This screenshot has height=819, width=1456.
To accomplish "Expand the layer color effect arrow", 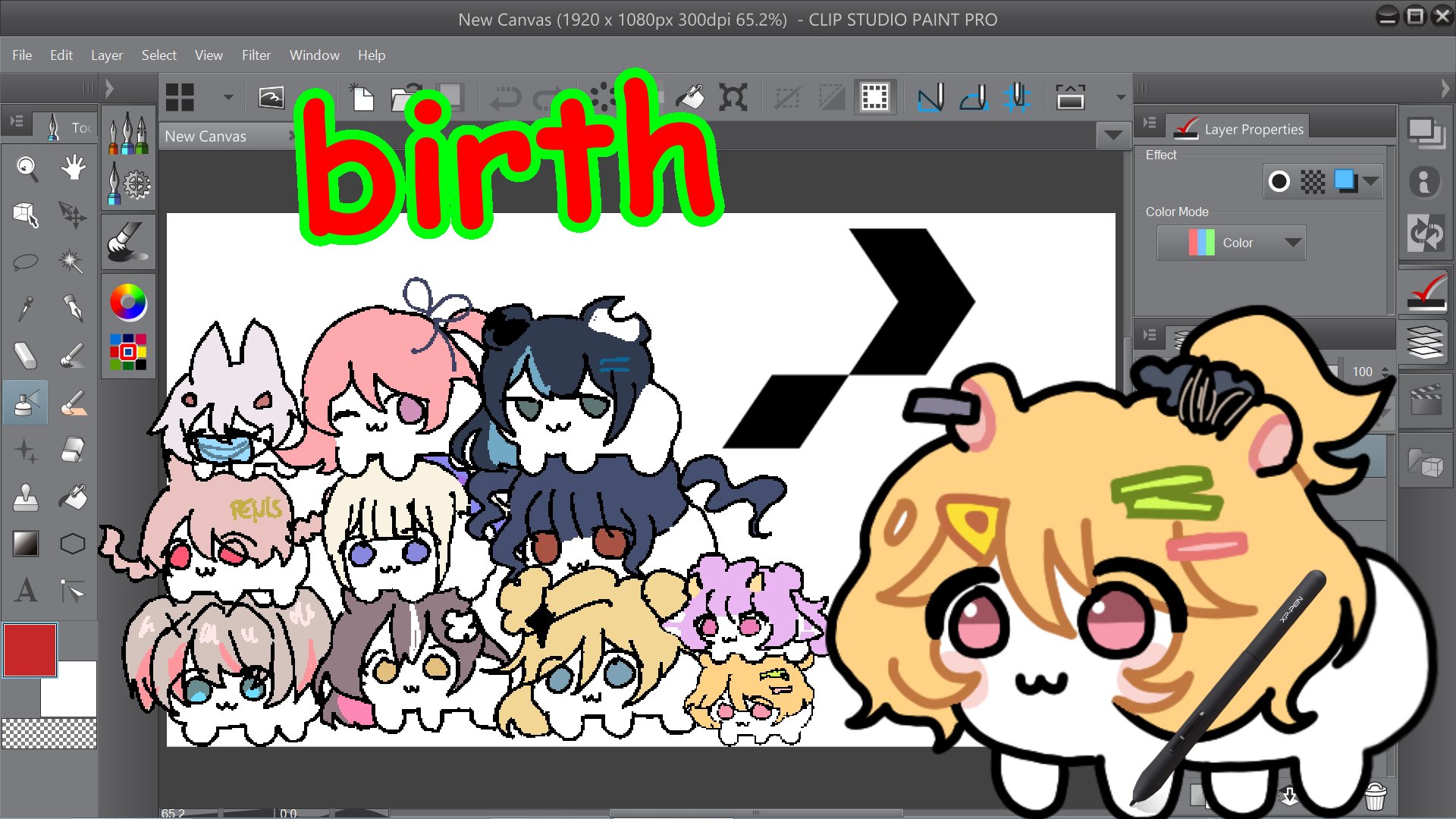I will [1370, 181].
